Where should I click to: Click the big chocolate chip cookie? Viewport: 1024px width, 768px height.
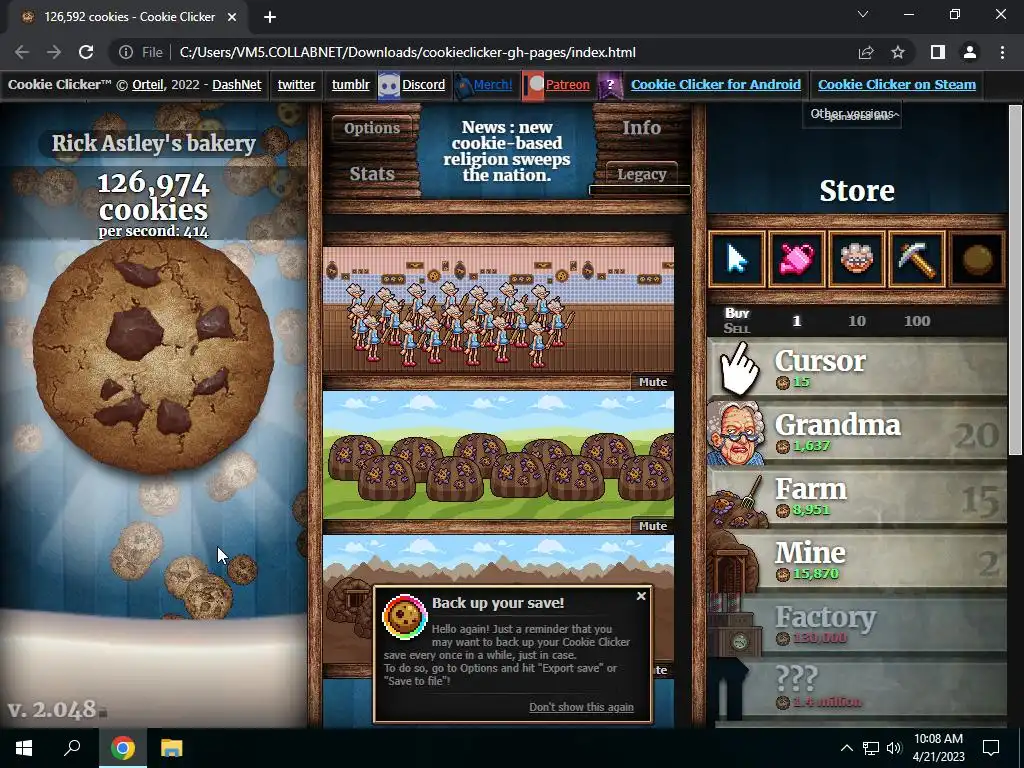(x=153, y=355)
